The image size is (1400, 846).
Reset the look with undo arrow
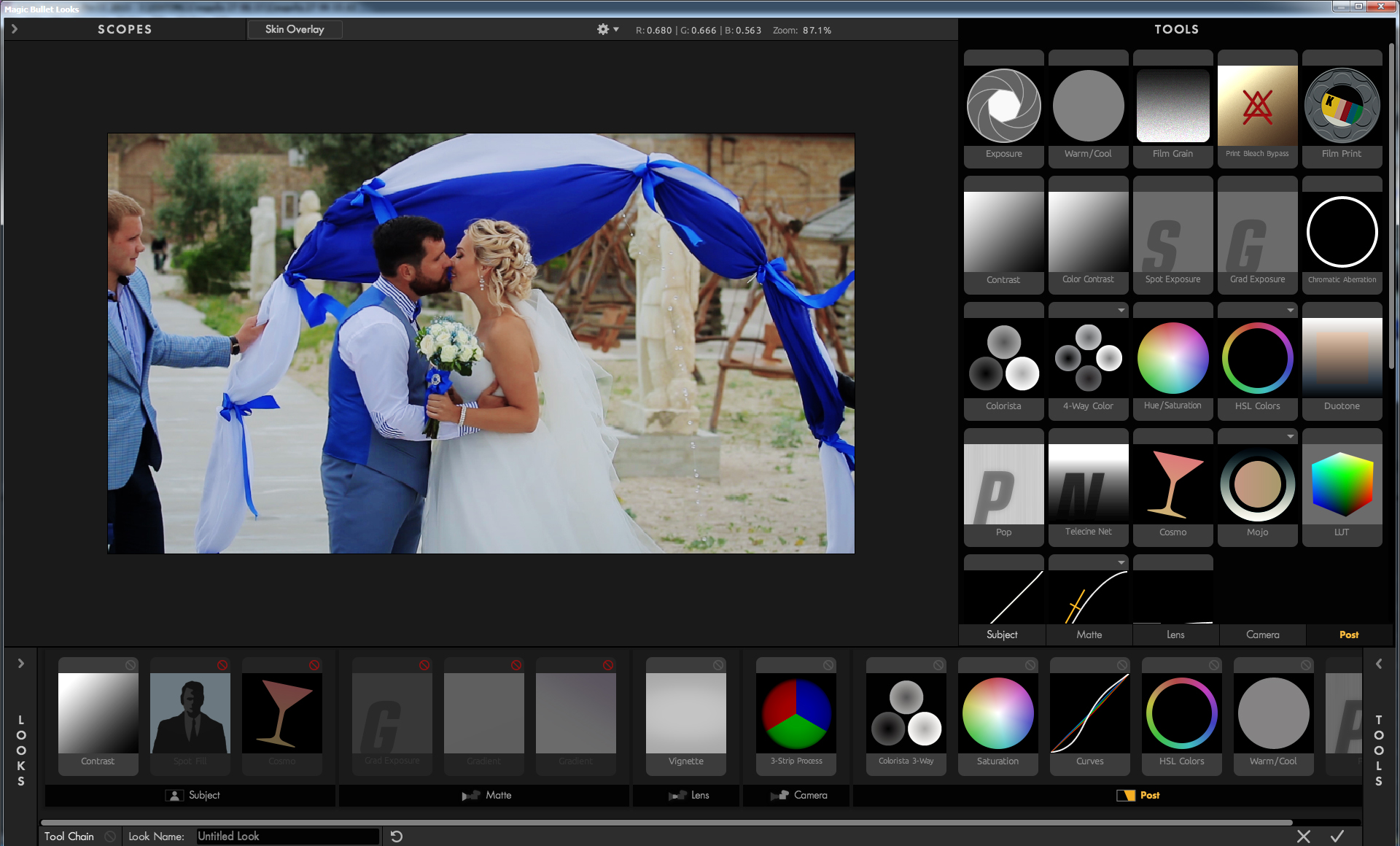click(397, 836)
